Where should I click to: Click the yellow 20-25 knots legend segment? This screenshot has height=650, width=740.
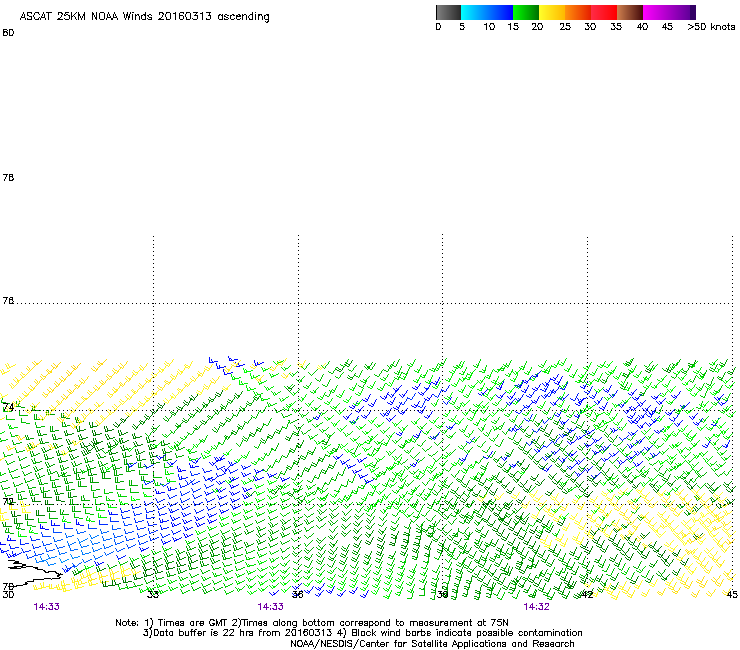coord(552,12)
